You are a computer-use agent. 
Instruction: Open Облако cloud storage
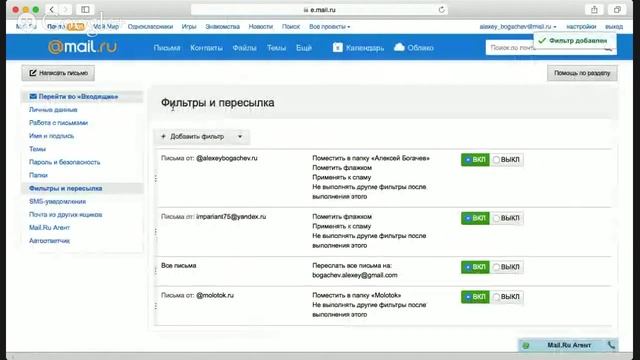413,48
